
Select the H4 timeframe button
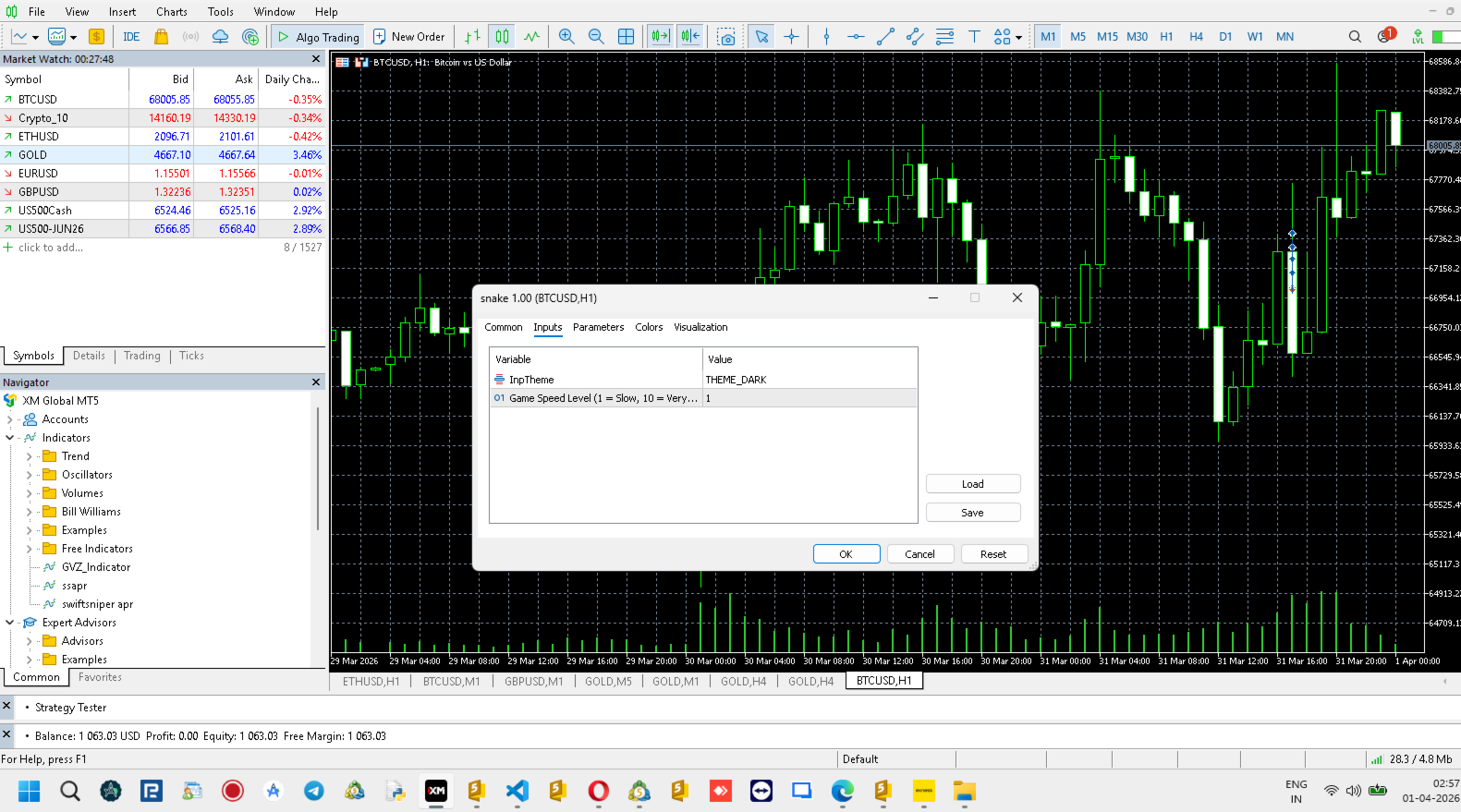[x=1196, y=37]
